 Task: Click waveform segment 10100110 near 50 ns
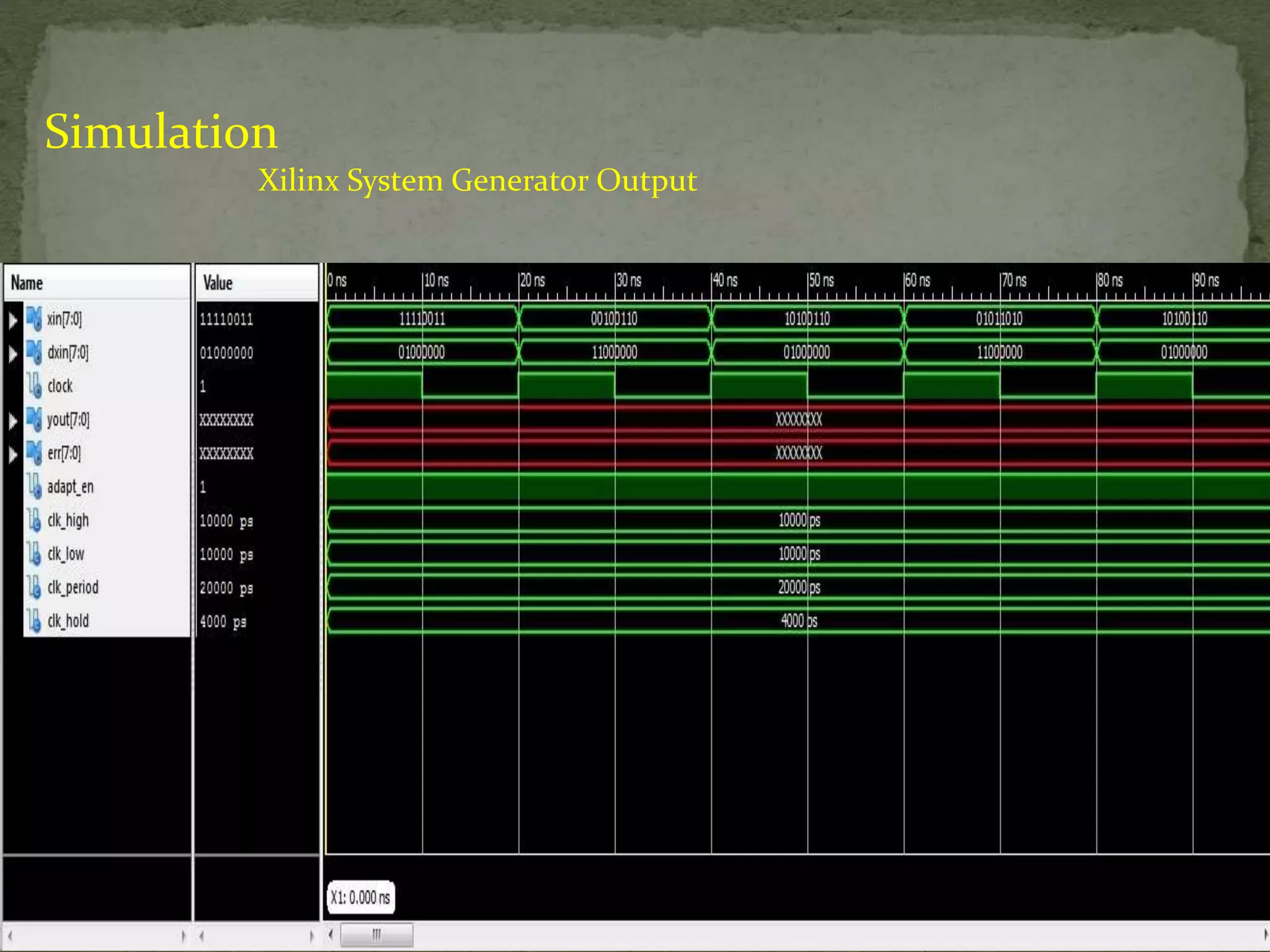tap(807, 319)
